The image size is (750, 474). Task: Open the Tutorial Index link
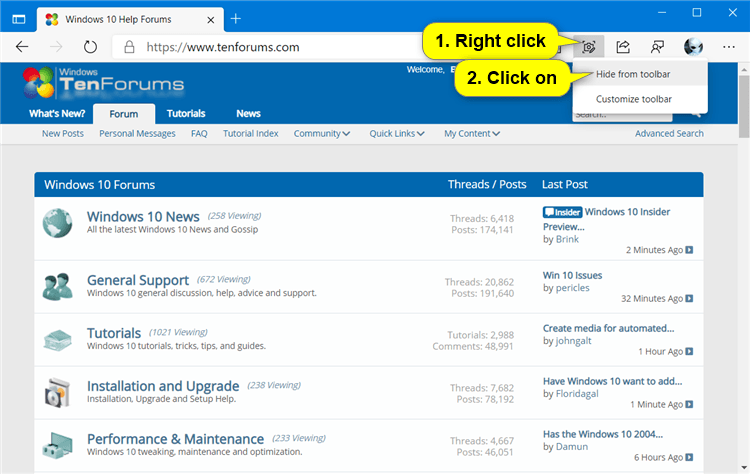pos(251,133)
